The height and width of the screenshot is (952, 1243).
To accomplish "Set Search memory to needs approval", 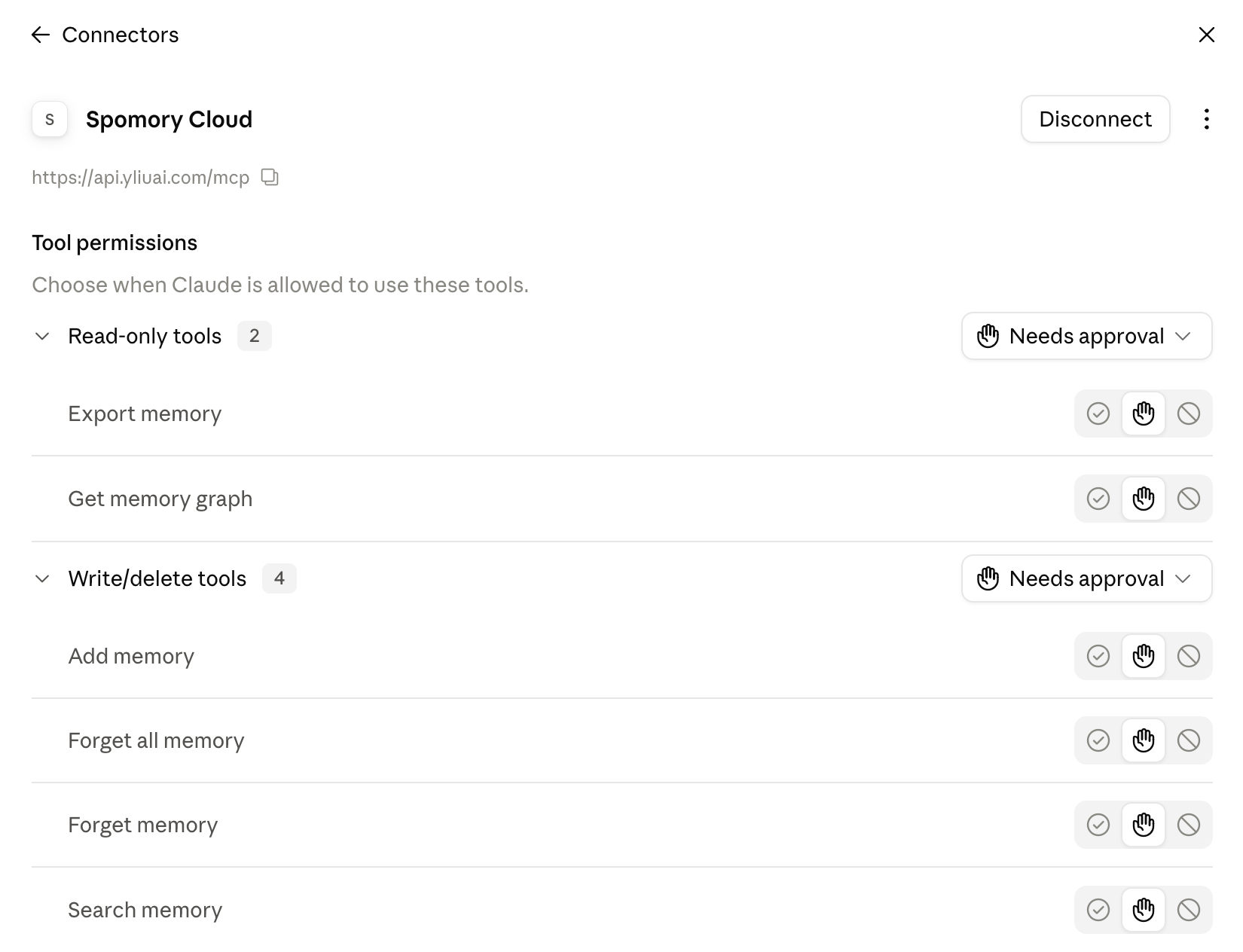I will (1144, 910).
